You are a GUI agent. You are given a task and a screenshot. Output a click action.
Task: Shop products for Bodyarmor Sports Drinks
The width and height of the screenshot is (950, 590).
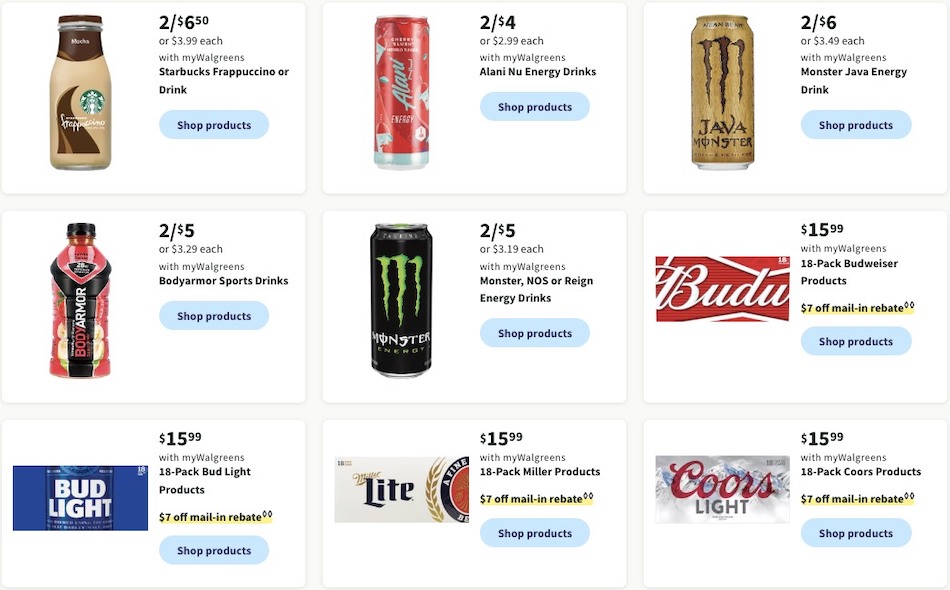coord(213,315)
